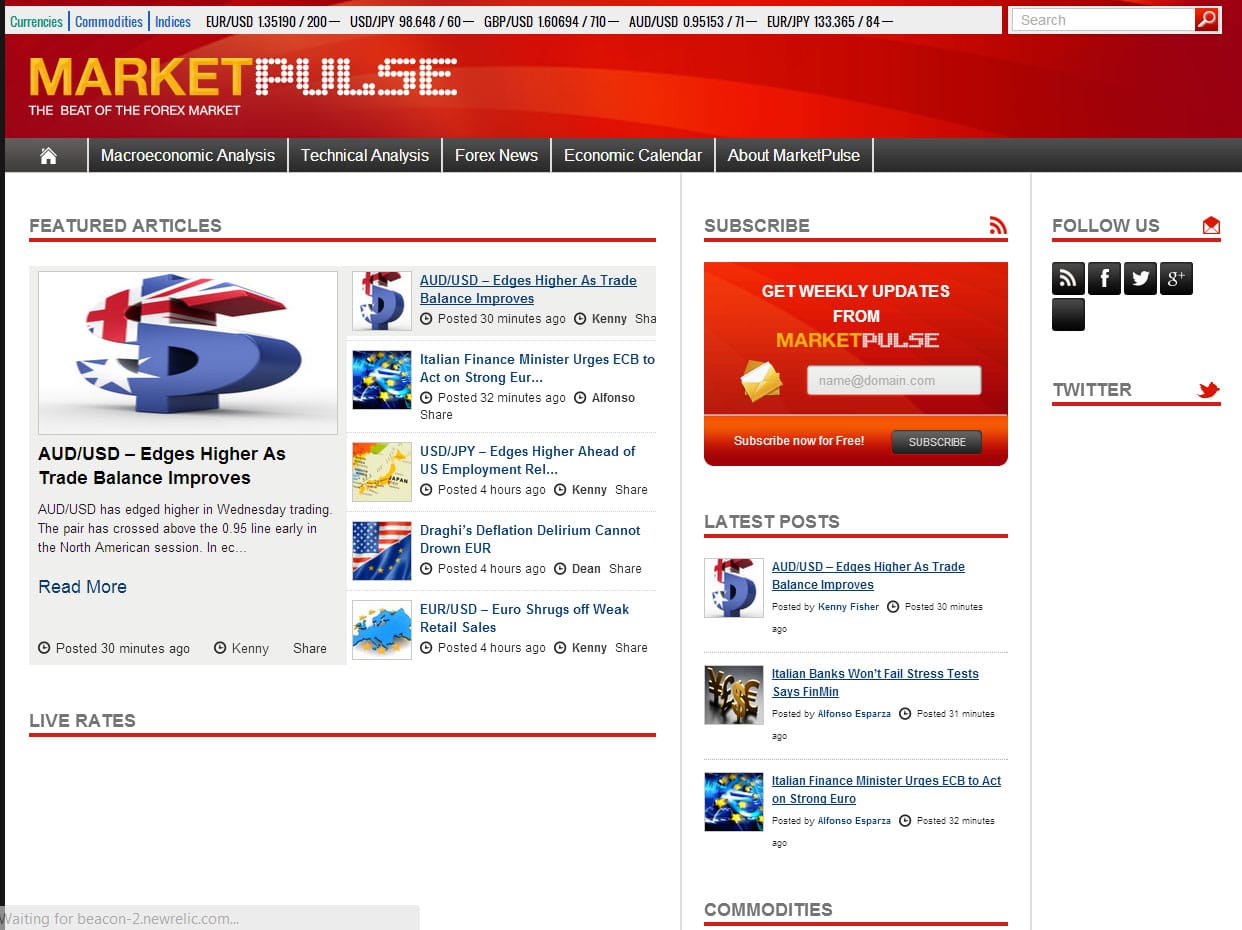Open featured list AUD/USD Edges Higher article link
The height and width of the screenshot is (930, 1242).
(528, 289)
